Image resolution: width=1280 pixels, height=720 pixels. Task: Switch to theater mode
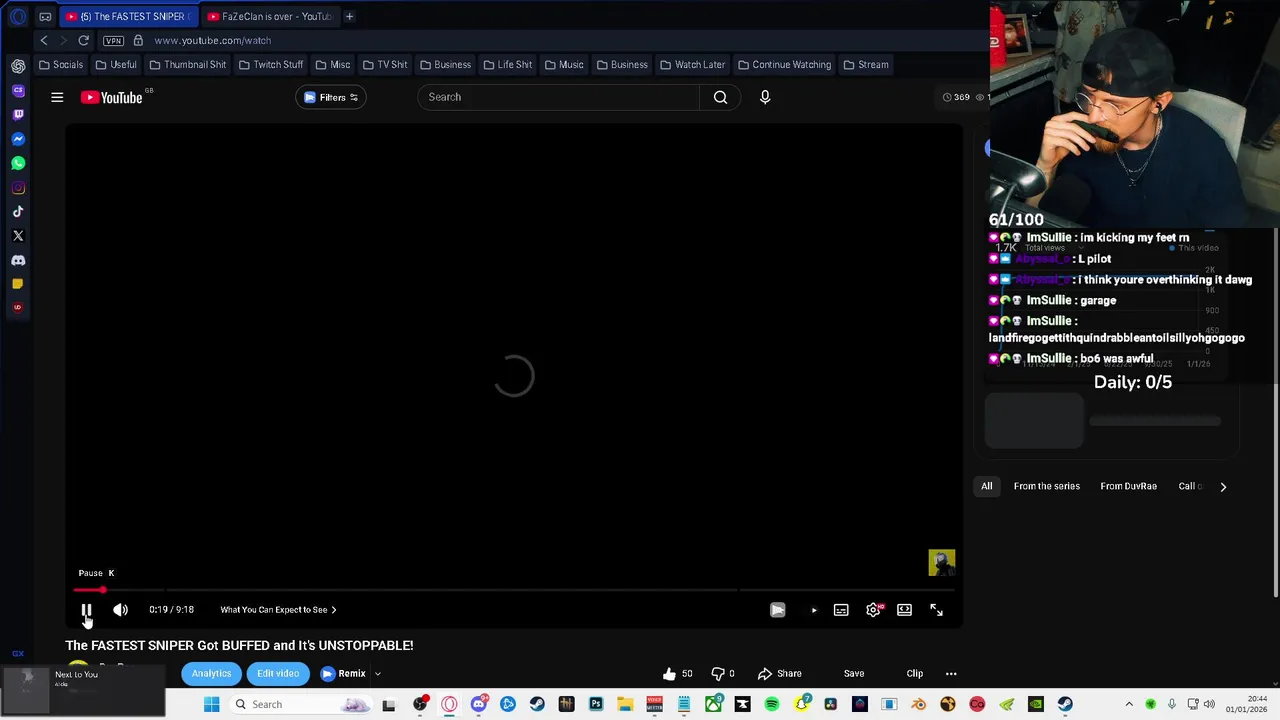click(904, 610)
